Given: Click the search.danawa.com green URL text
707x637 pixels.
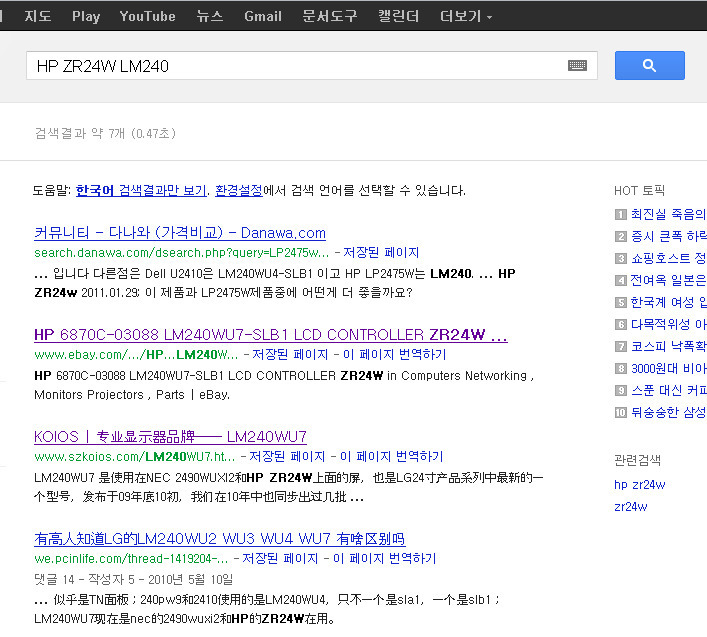Looking at the screenshot, I should point(182,252).
